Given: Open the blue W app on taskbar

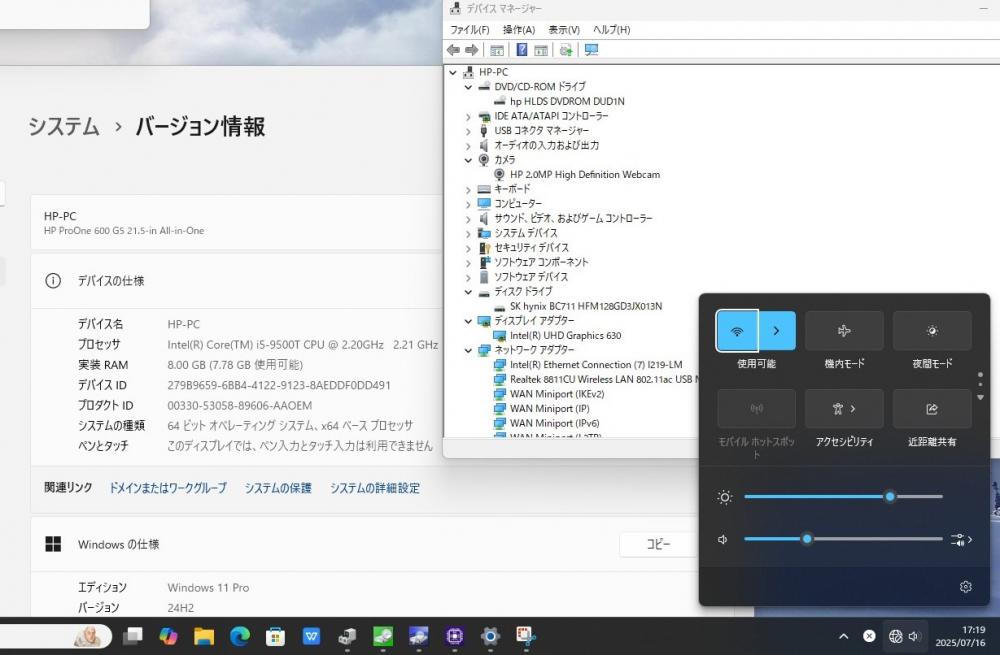Looking at the screenshot, I should click(x=311, y=636).
